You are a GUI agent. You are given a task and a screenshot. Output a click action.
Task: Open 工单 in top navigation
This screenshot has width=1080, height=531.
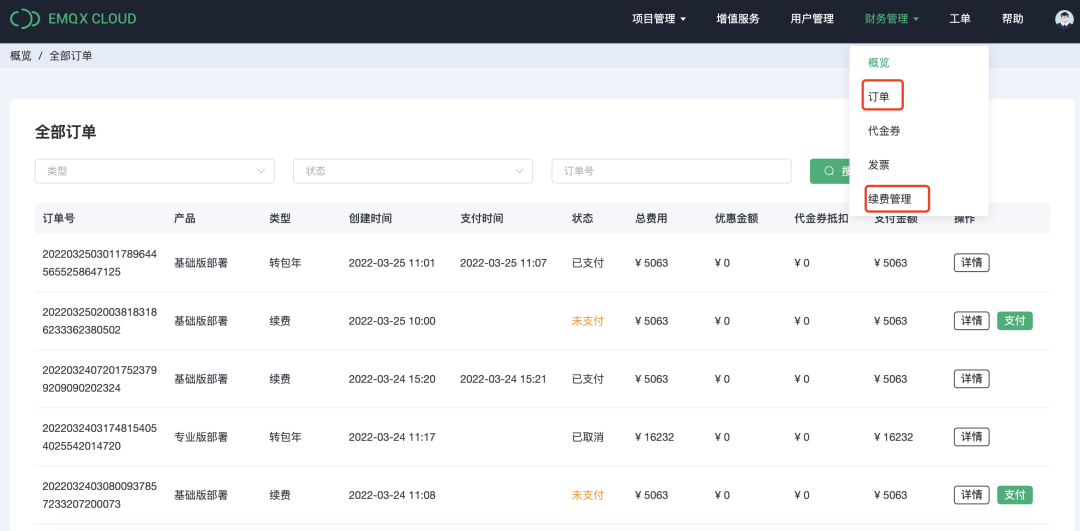coord(959,19)
